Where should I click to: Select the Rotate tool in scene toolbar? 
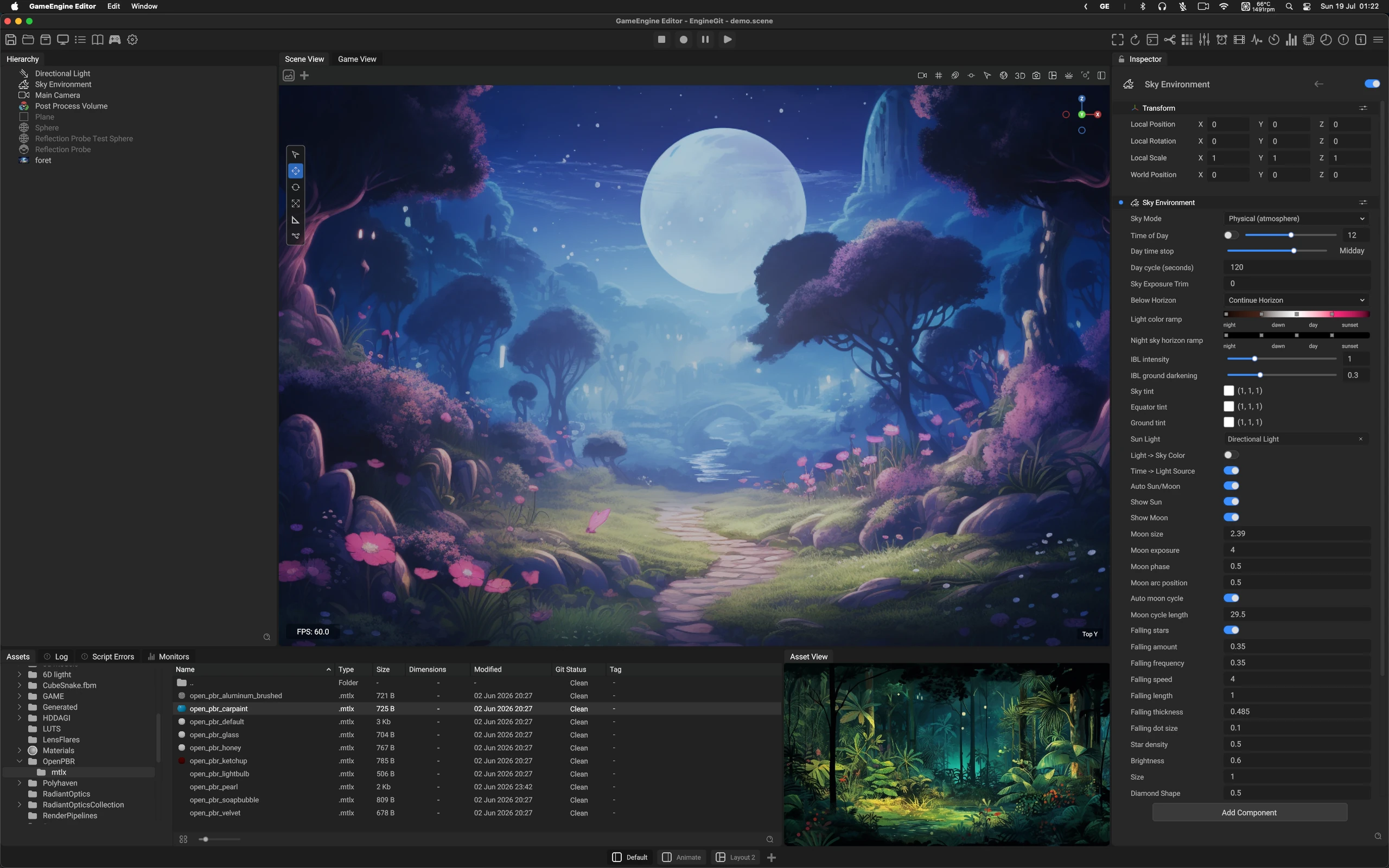click(x=296, y=188)
